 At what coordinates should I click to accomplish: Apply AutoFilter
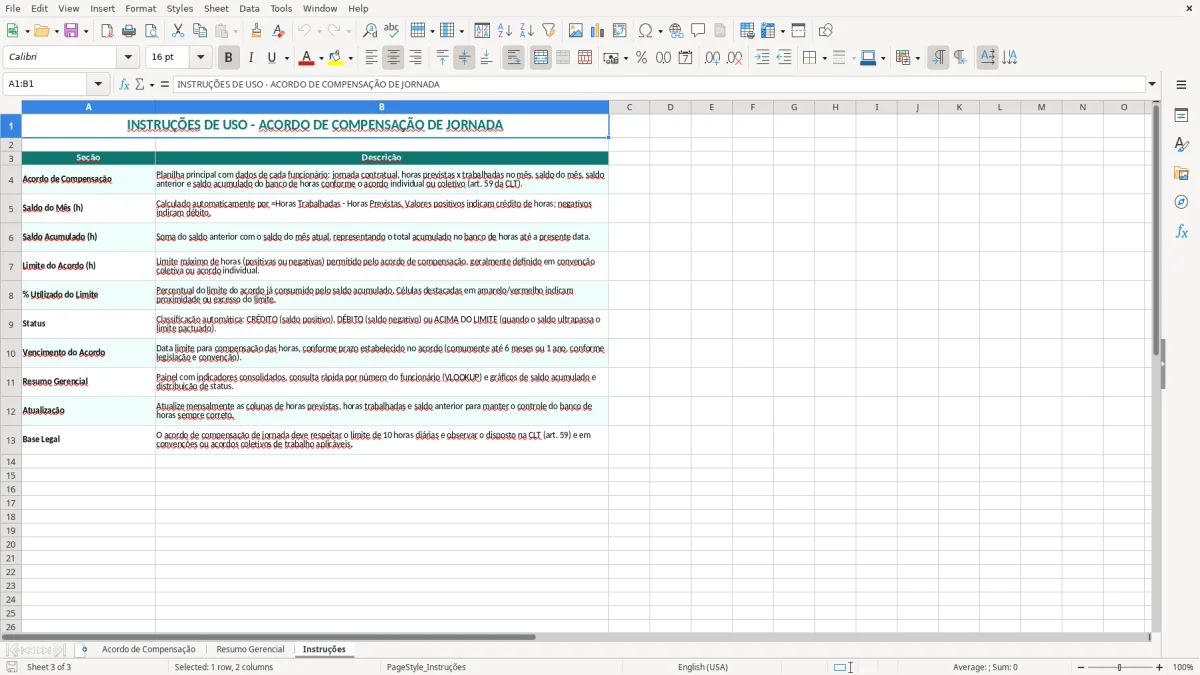coord(549,31)
